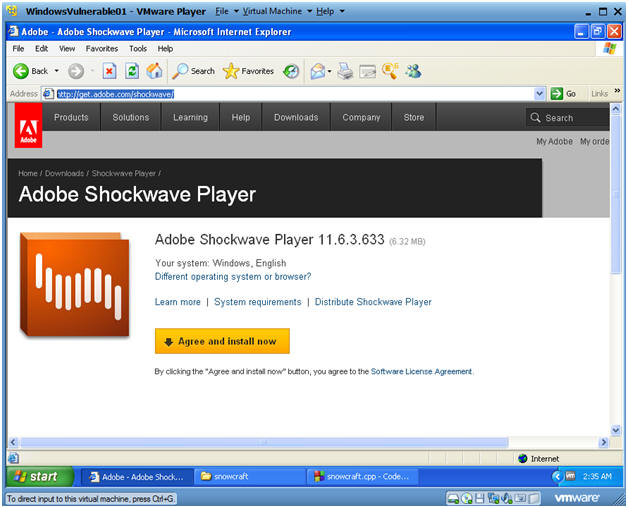Go to home page via house icon
The image size is (628, 508).
click(155, 71)
